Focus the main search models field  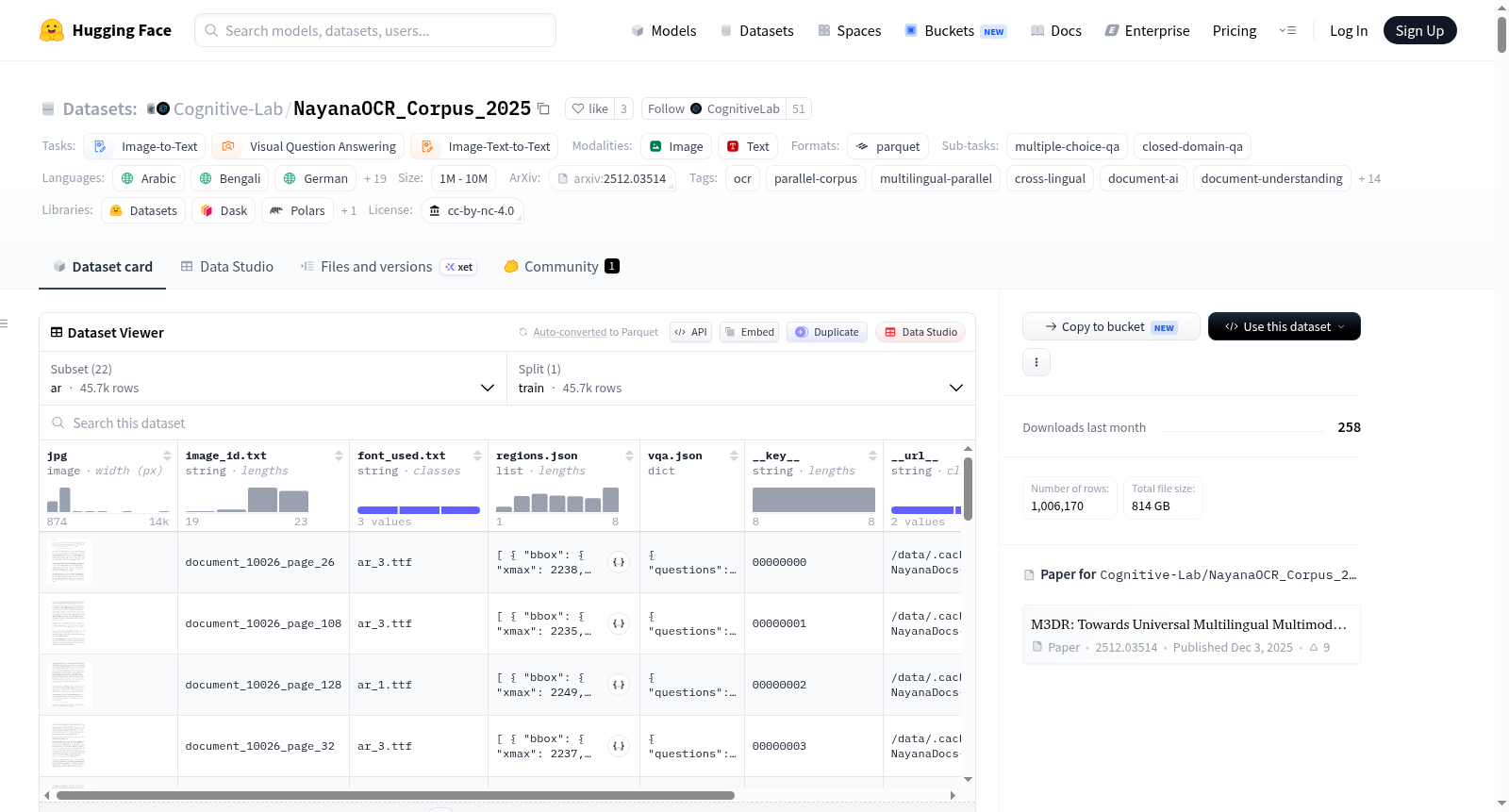coord(375,30)
